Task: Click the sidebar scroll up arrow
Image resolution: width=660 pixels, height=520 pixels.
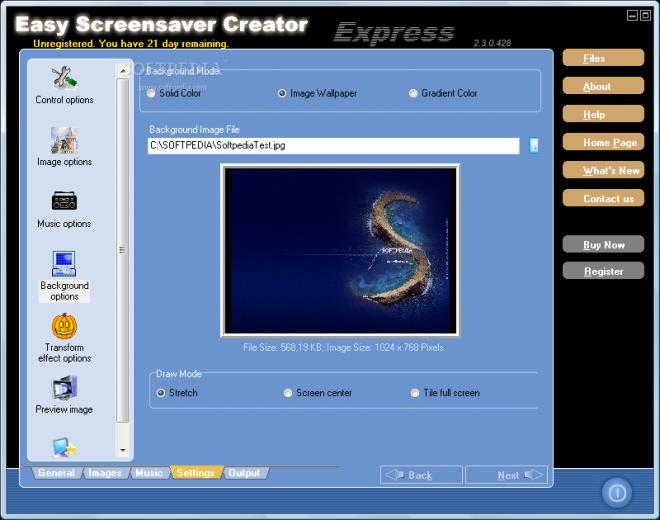Action: click(123, 71)
